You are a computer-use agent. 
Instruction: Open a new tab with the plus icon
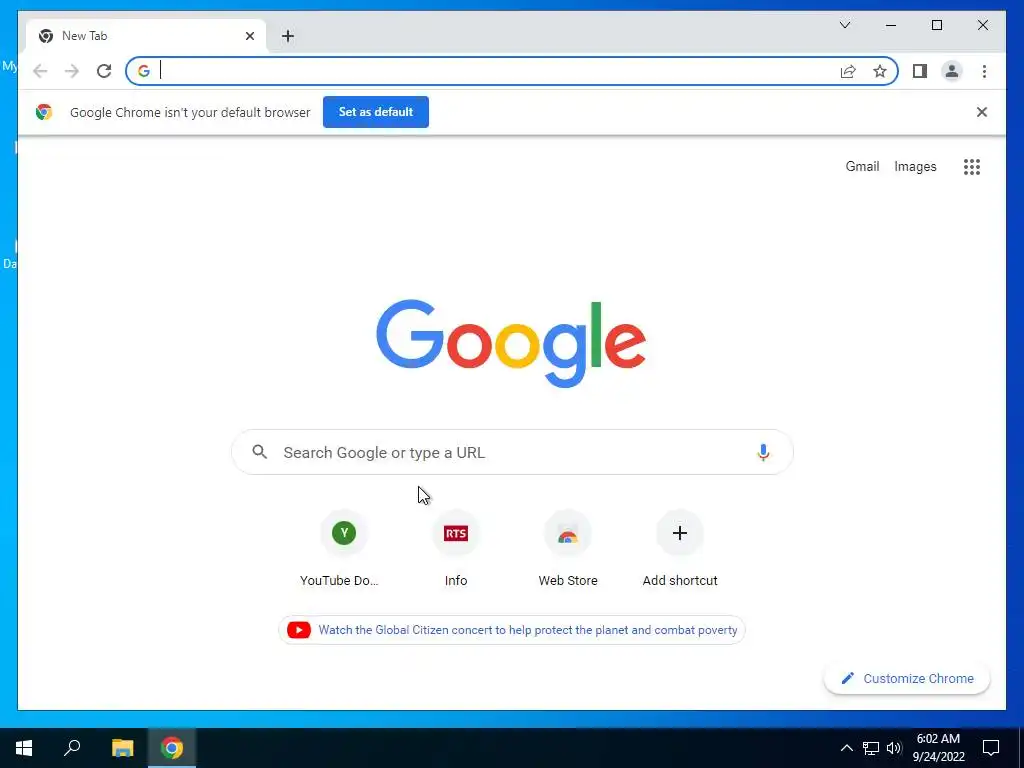coord(288,36)
